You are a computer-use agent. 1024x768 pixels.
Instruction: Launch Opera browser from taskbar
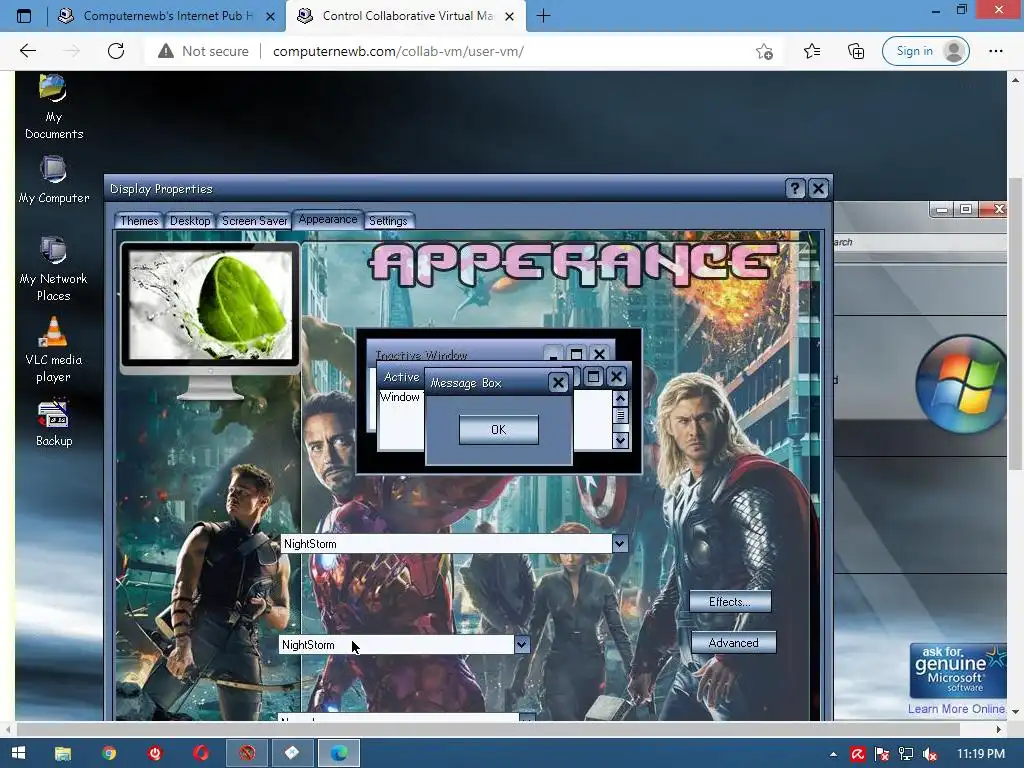[200, 753]
